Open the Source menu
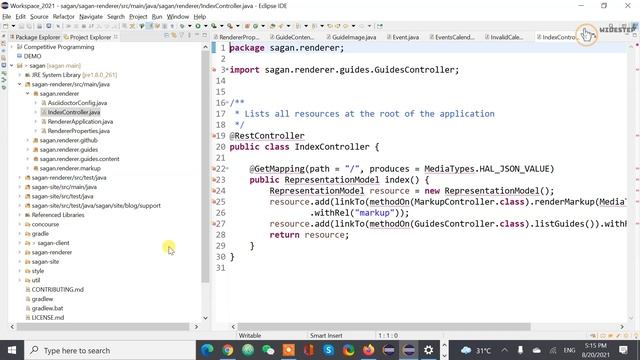This screenshot has height=360, width=640. (x=39, y=17)
